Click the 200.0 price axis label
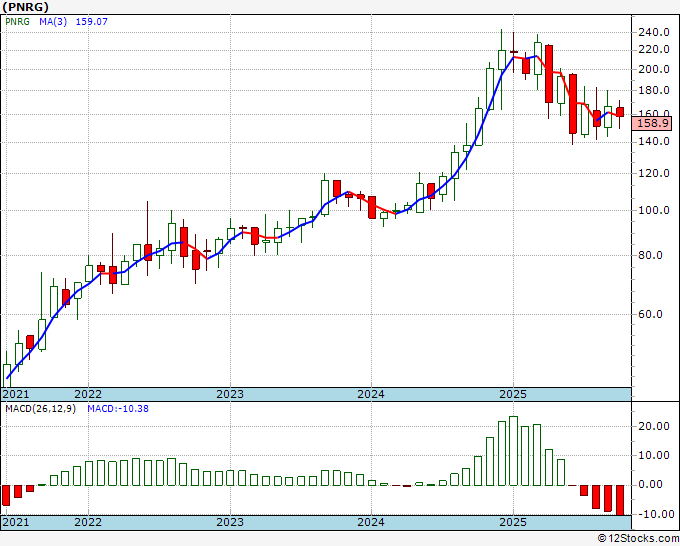The image size is (680, 546). [654, 69]
